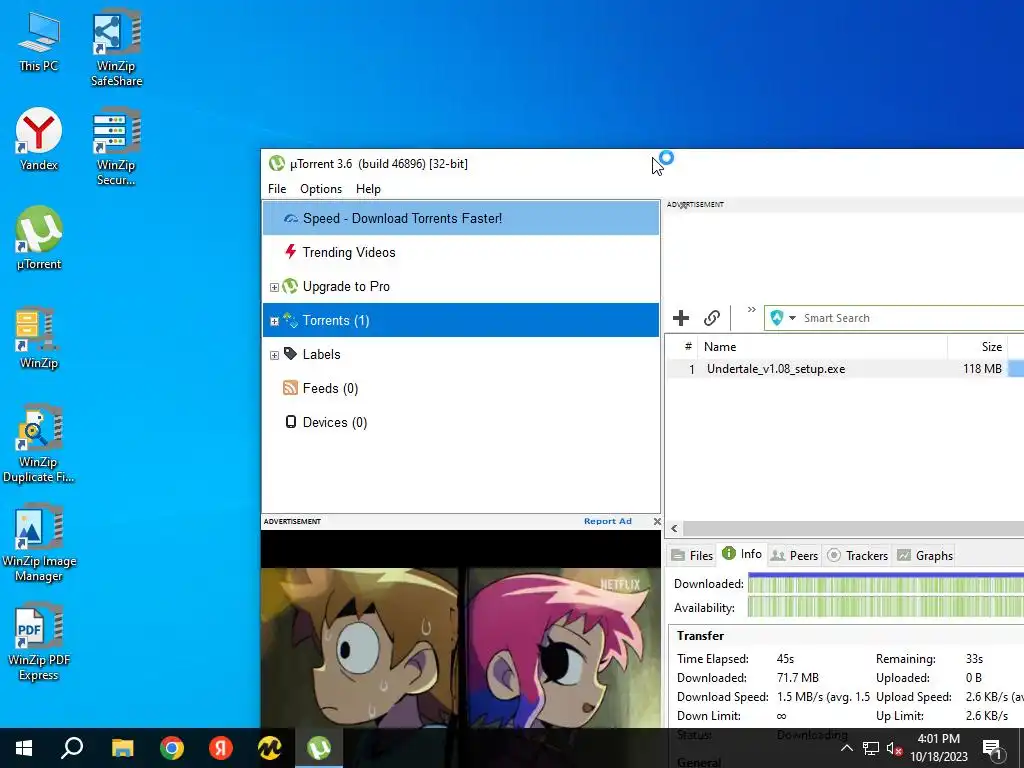
Task: Sort by the Name column header
Action: [822, 347]
